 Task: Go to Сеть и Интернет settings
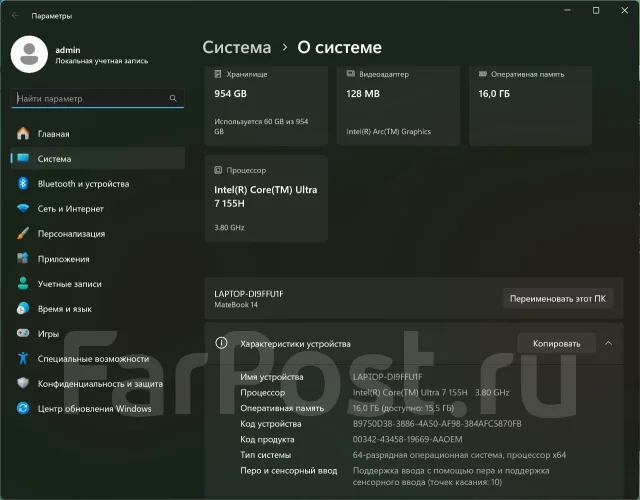point(97,208)
